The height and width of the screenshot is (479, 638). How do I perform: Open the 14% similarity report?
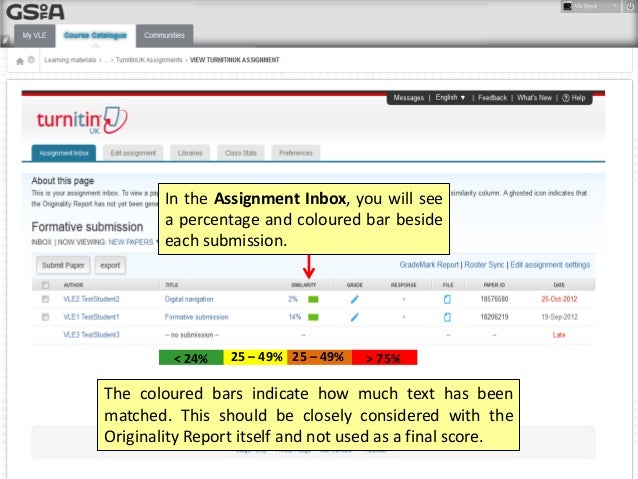click(295, 317)
